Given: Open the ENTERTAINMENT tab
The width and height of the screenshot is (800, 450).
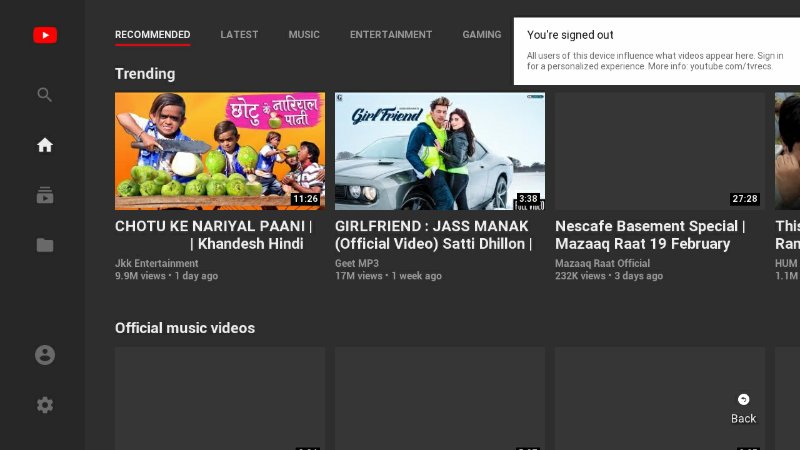Looking at the screenshot, I should pos(391,35).
